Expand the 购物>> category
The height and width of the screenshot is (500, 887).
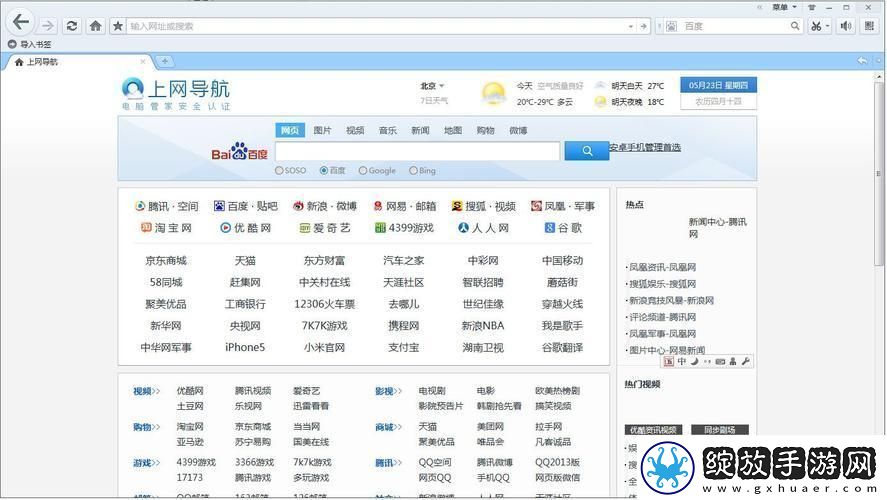[x=147, y=427]
